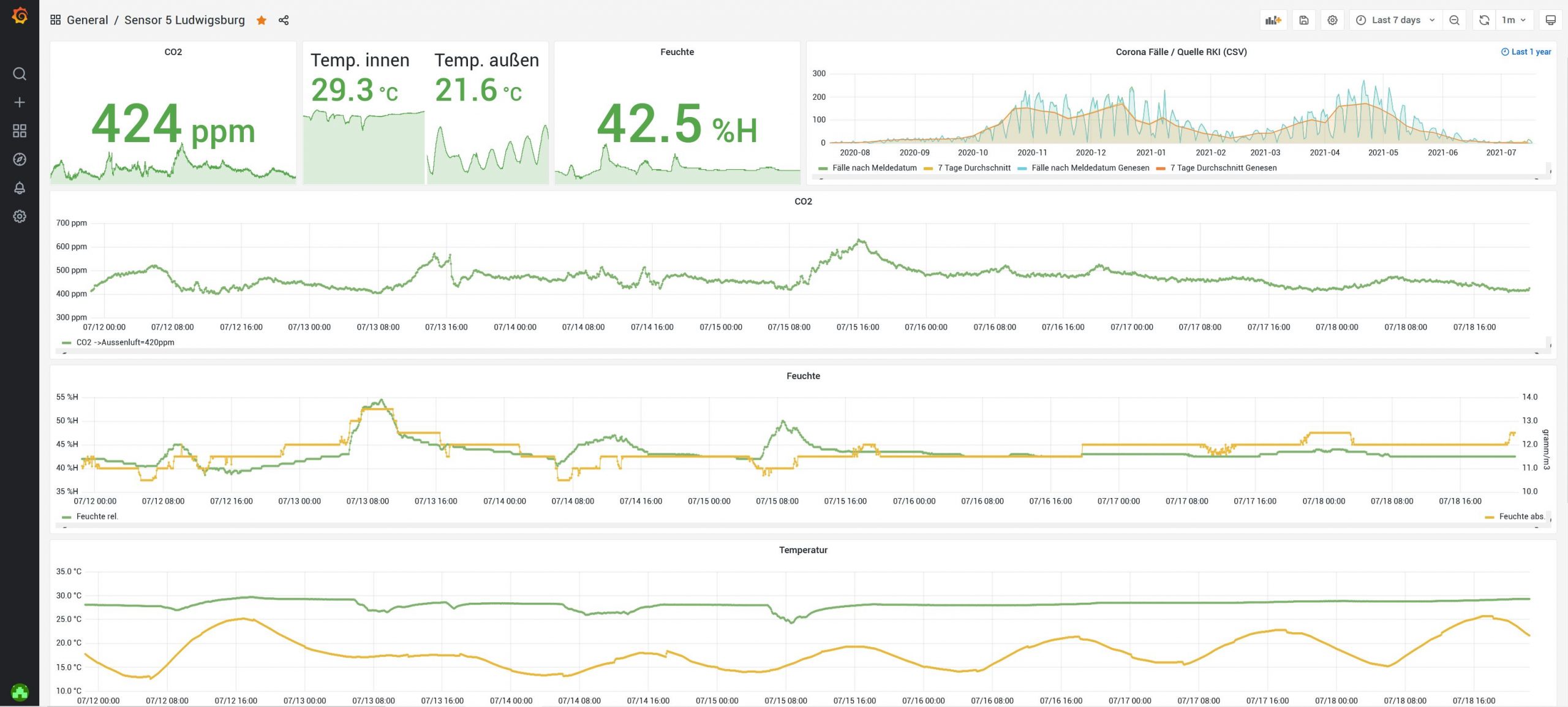
Task: Open the Last 7 days time picker
Action: tap(1395, 20)
